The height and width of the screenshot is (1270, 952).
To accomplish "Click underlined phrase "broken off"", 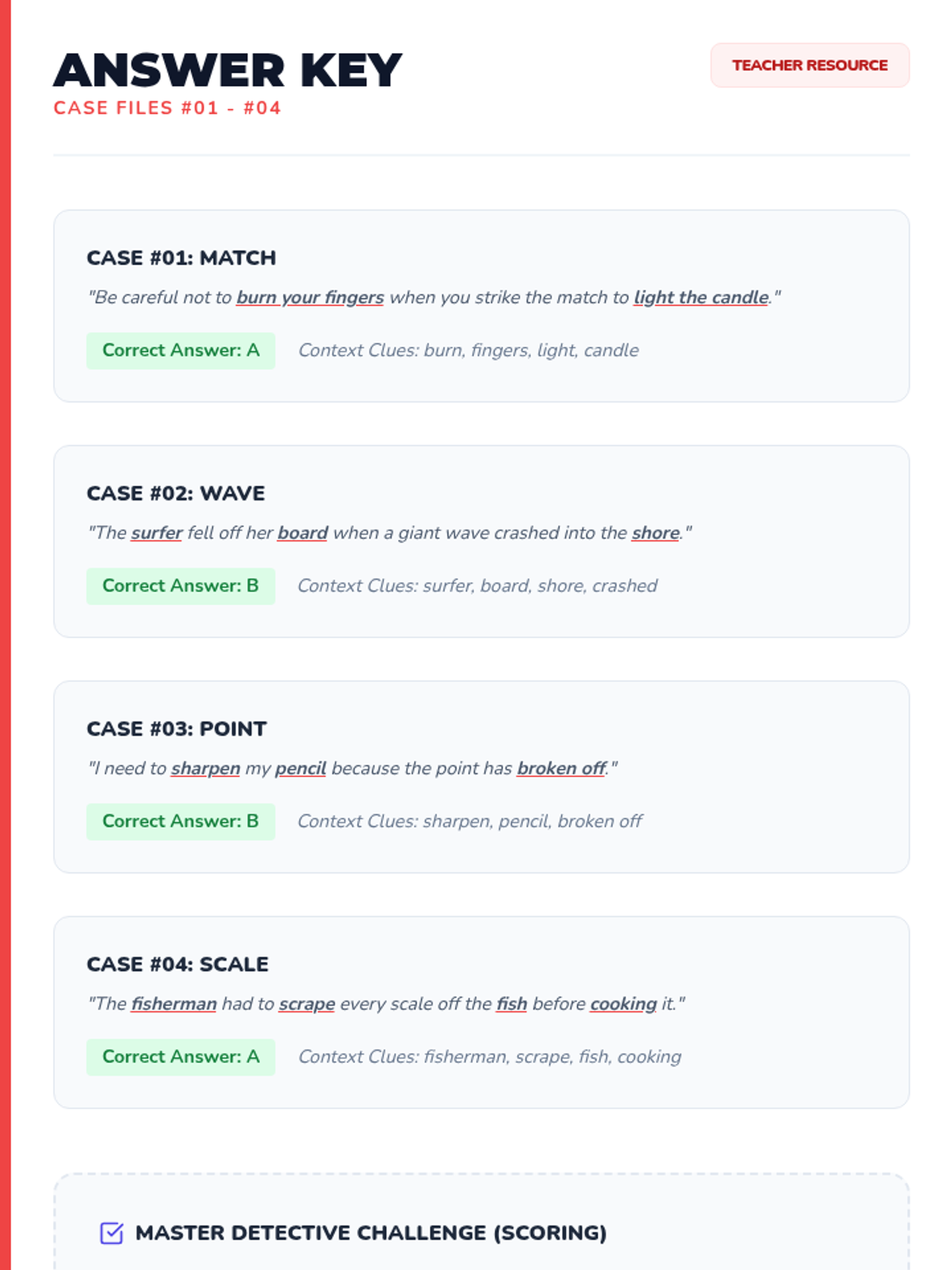I will (562, 768).
